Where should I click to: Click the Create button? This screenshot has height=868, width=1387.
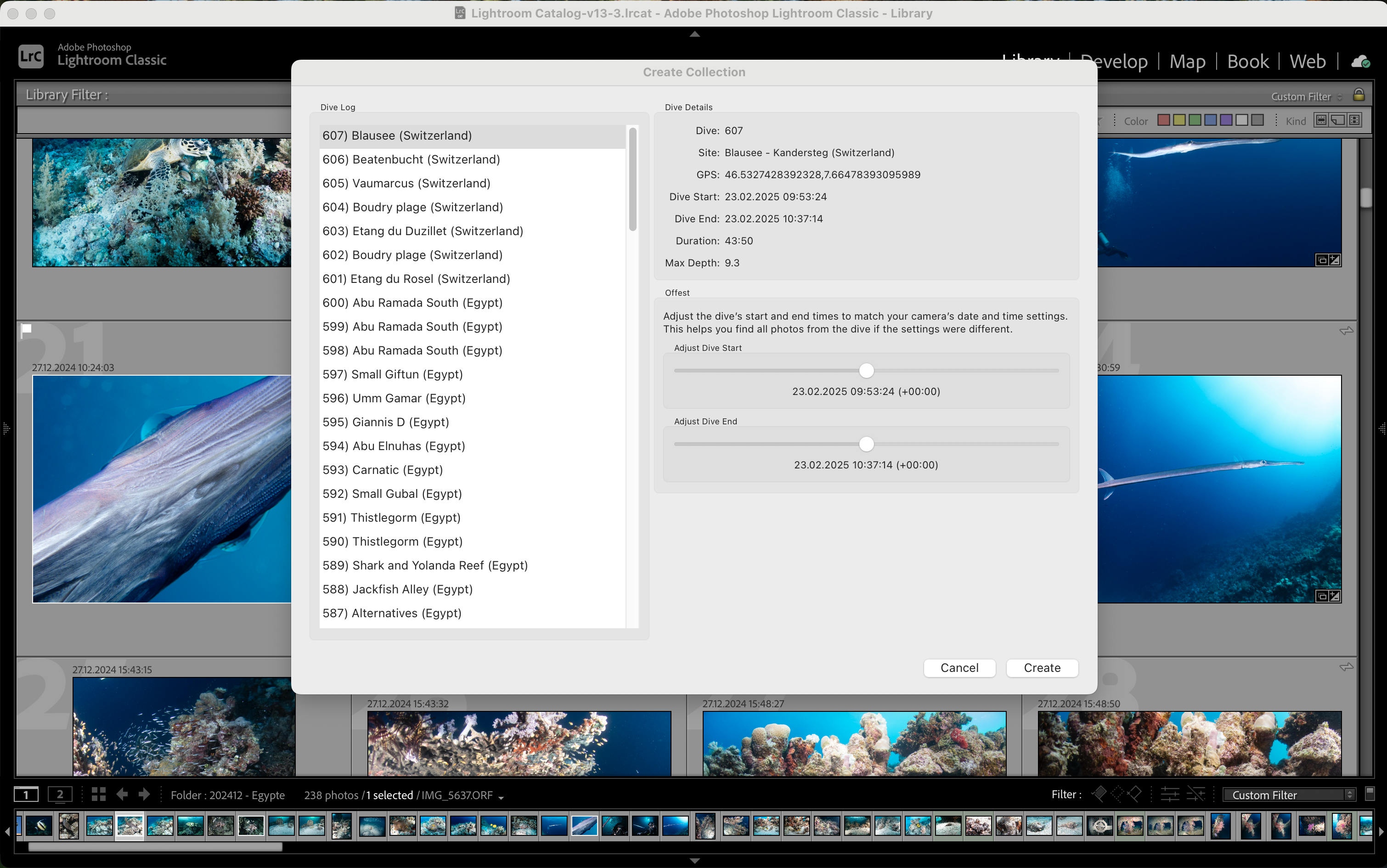pos(1042,668)
